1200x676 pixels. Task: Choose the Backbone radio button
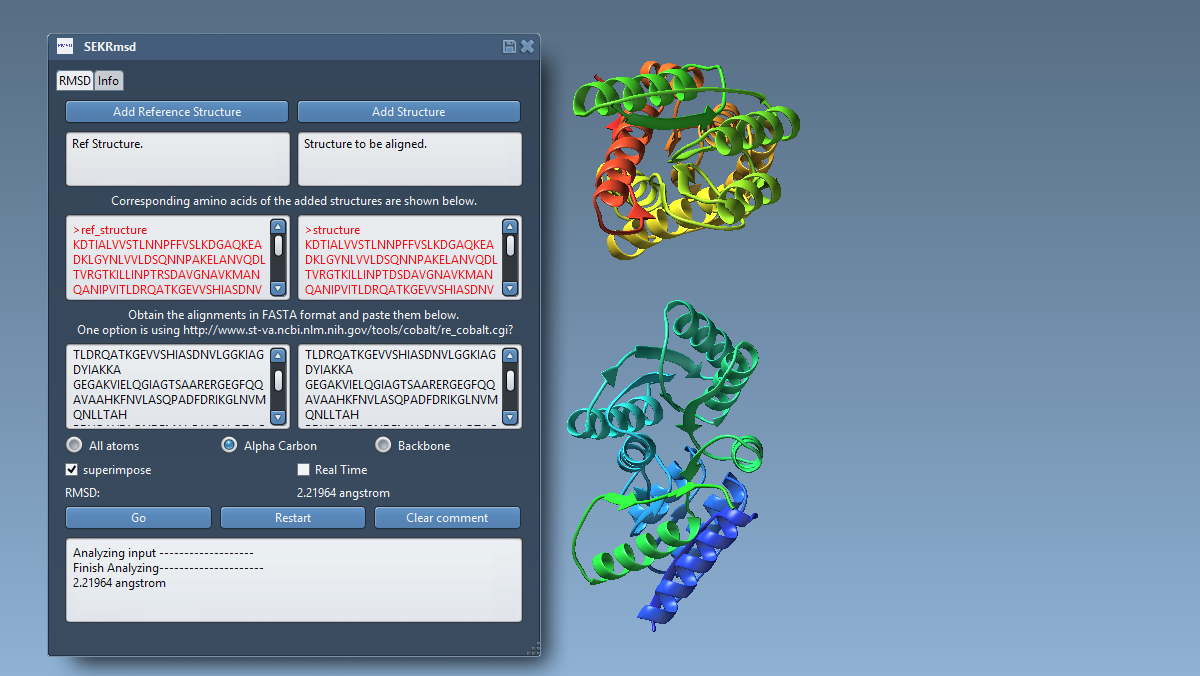383,445
